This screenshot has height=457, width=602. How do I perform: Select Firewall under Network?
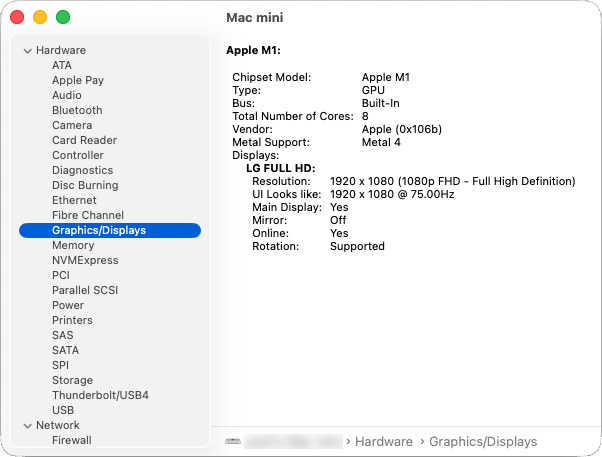[72, 440]
